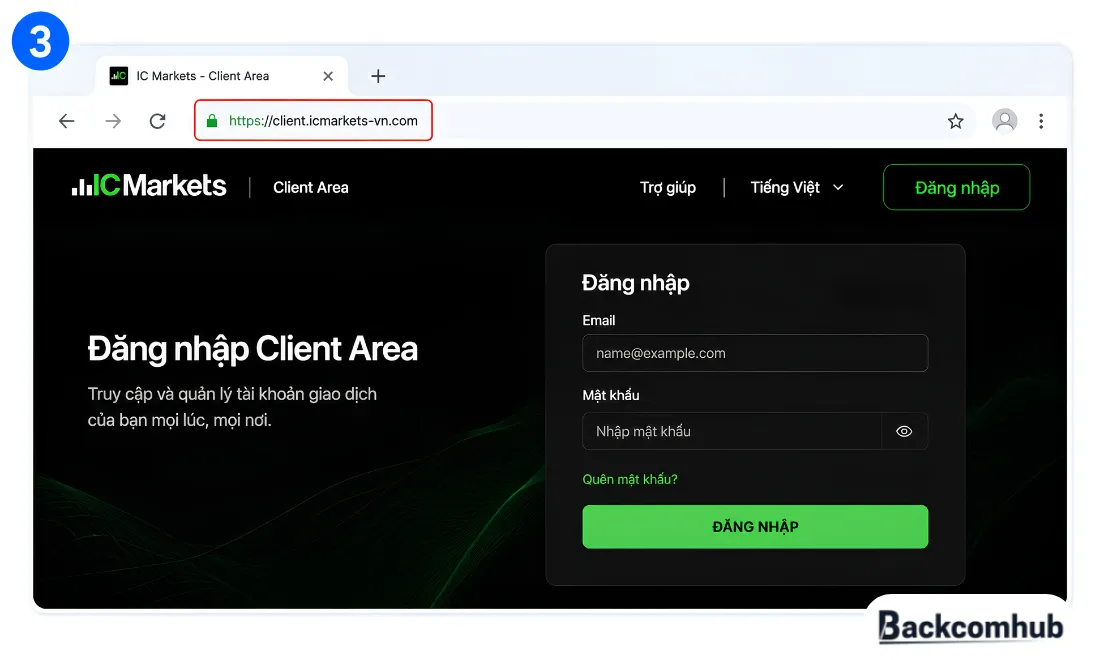
Task: Go forward with the browser forward arrow
Action: [113, 121]
